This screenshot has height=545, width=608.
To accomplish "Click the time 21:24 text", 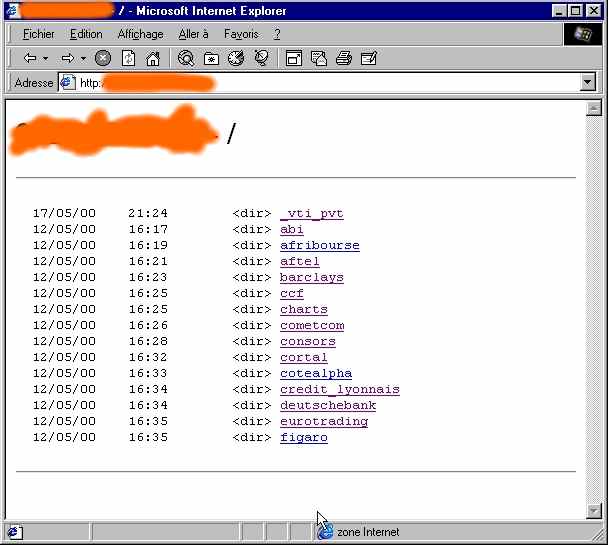I will 148,213.
